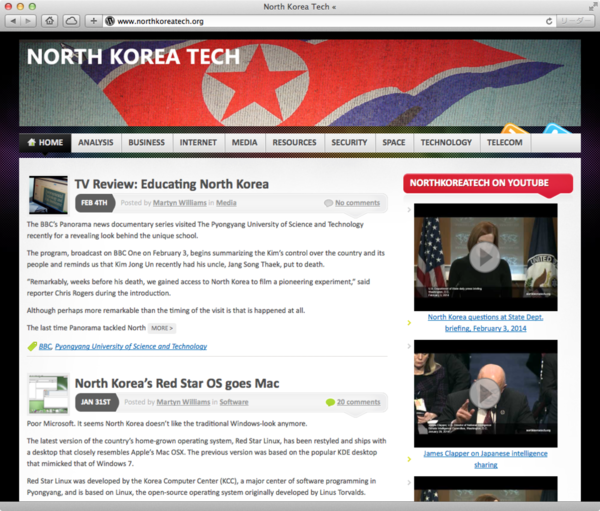Click the NORTHKOREATECH ON YOUTUBE header
Viewport: 600px width, 511px height.
point(488,183)
